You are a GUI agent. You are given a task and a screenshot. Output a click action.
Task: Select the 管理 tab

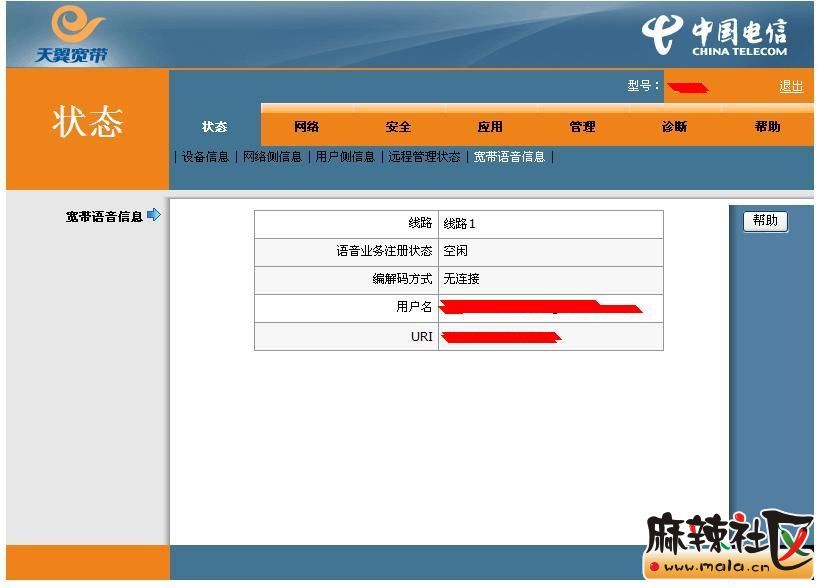pyautogui.click(x=582, y=127)
